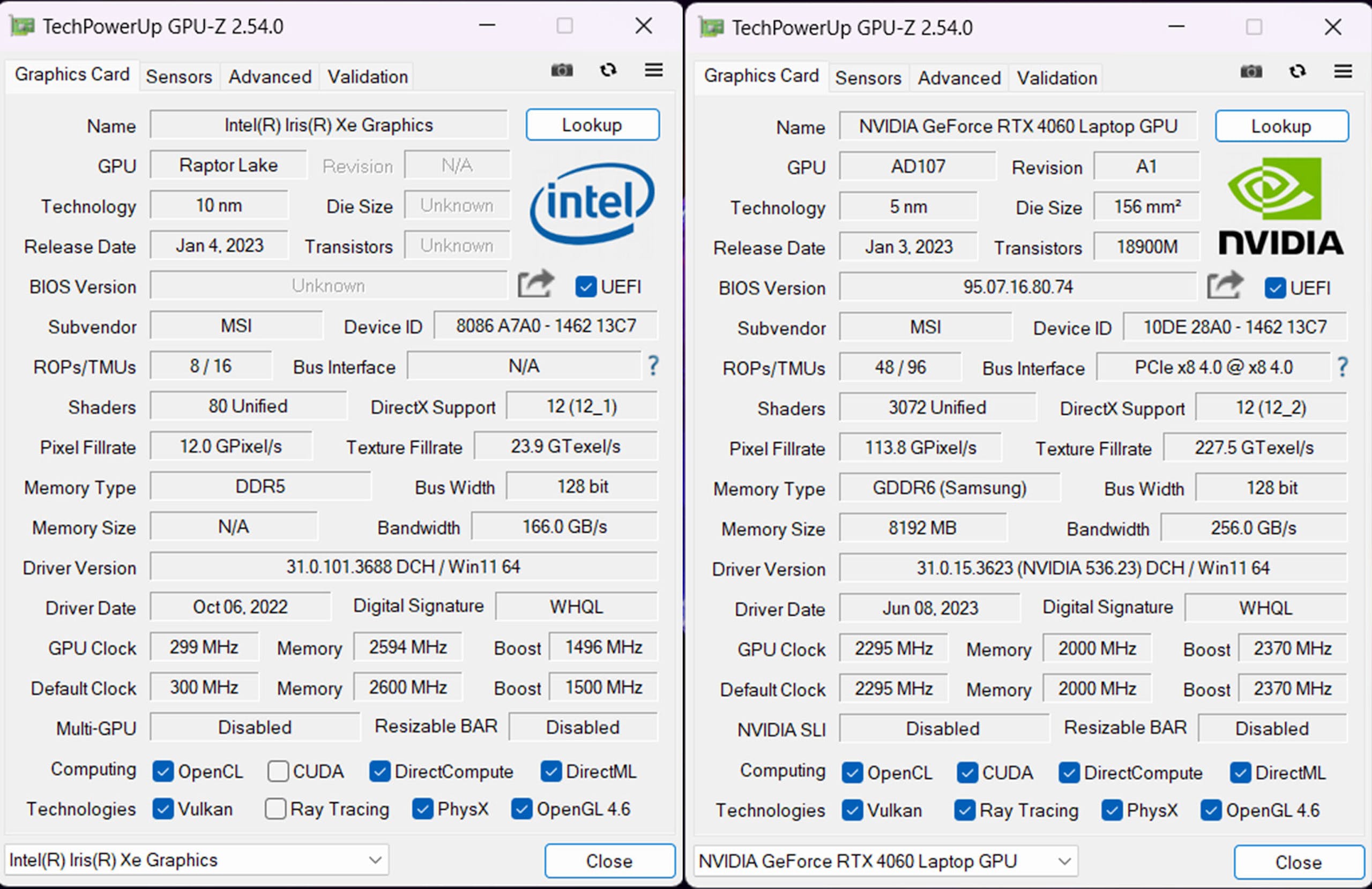Click the BIOS export share icon in the NVIDIA window

pos(1225,286)
